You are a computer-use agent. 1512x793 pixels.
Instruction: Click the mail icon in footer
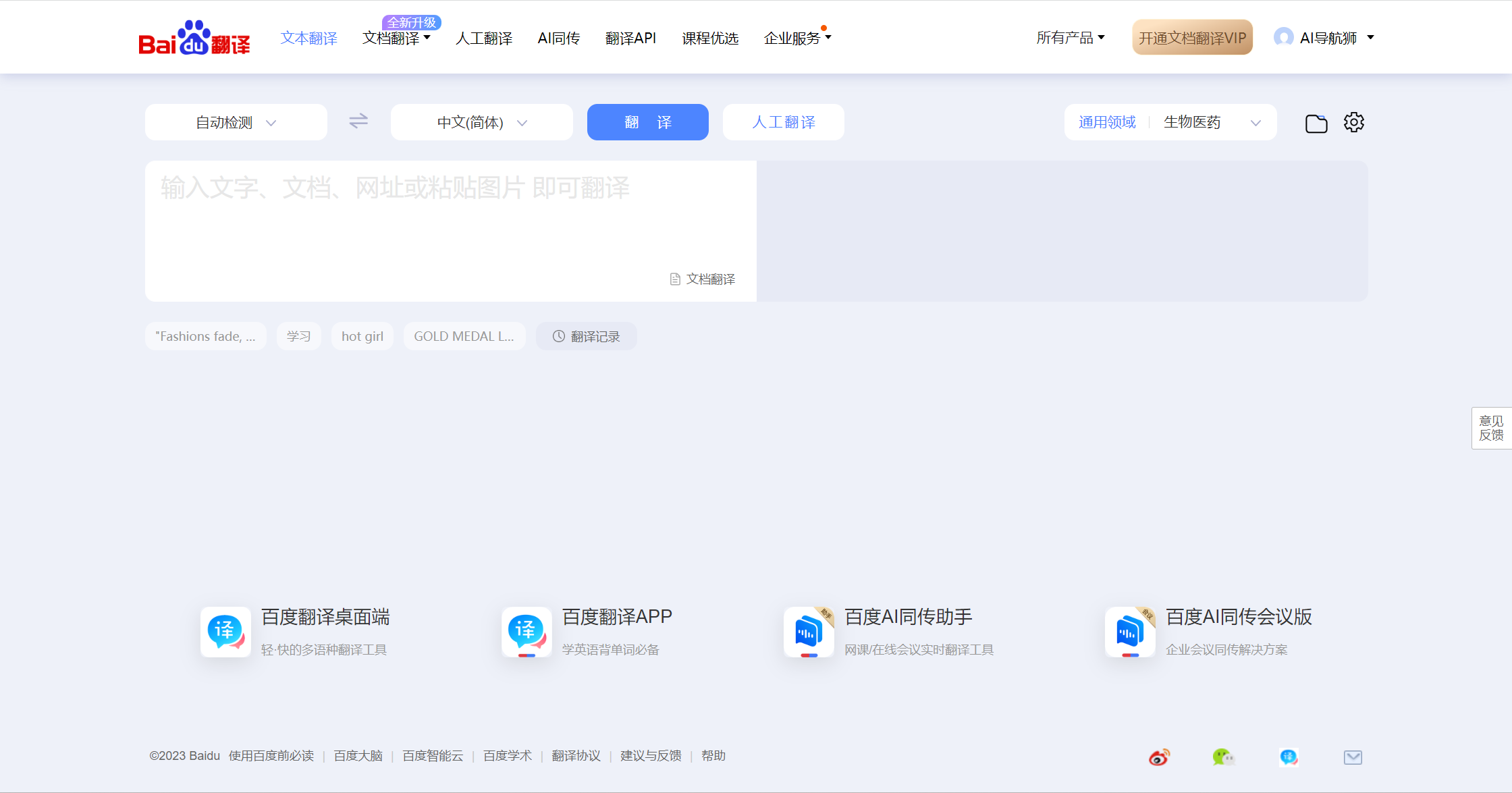1353,757
